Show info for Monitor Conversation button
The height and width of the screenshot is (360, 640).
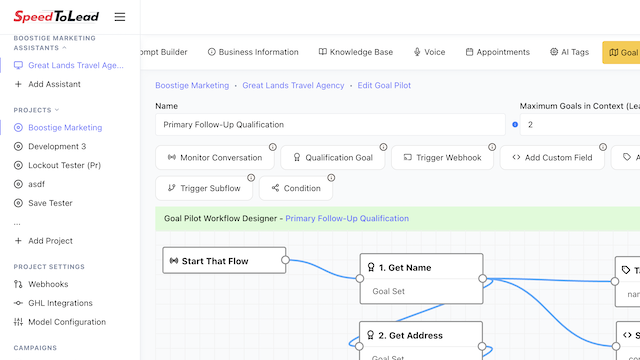(273, 147)
